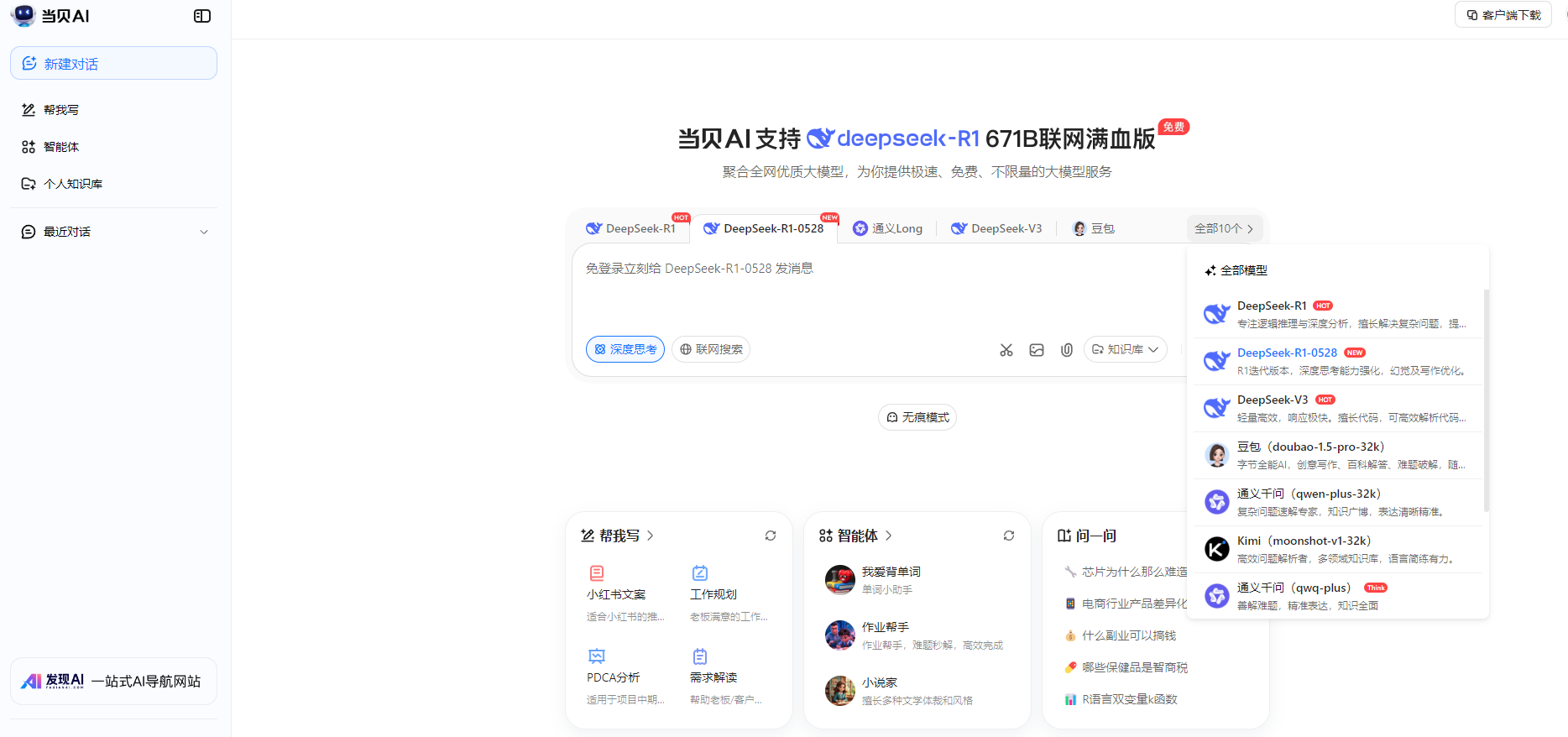Click the 客户端下载 button
1568x737 pixels.
[1503, 15]
